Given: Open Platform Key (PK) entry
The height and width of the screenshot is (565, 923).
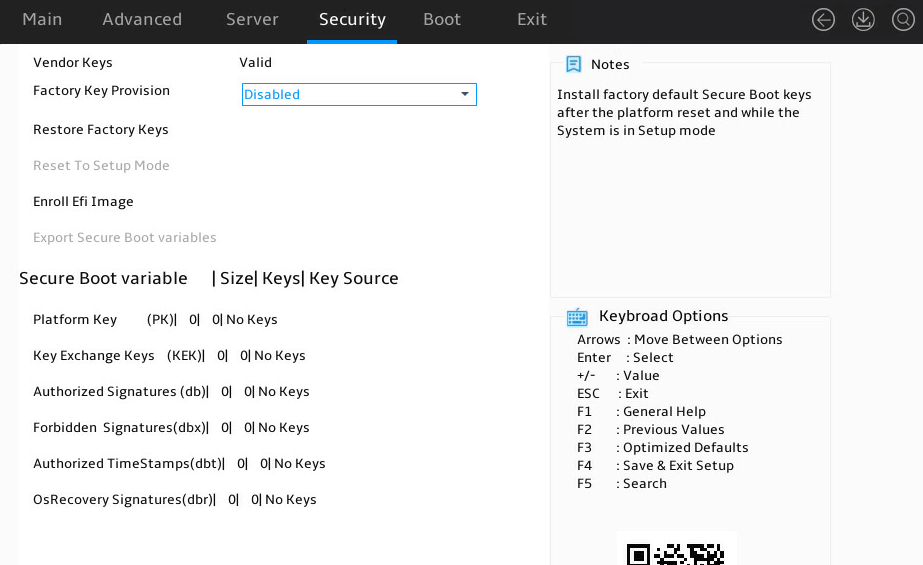Looking at the screenshot, I should 155,320.
